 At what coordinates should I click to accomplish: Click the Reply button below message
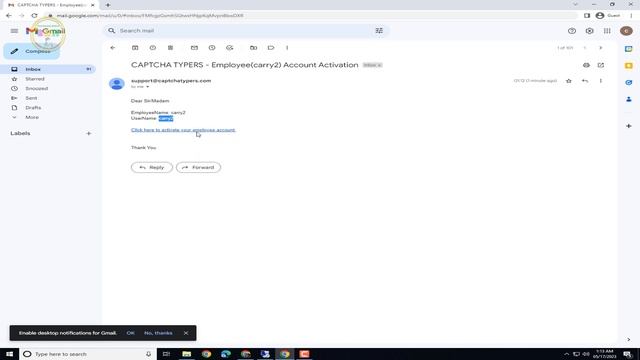coord(152,167)
